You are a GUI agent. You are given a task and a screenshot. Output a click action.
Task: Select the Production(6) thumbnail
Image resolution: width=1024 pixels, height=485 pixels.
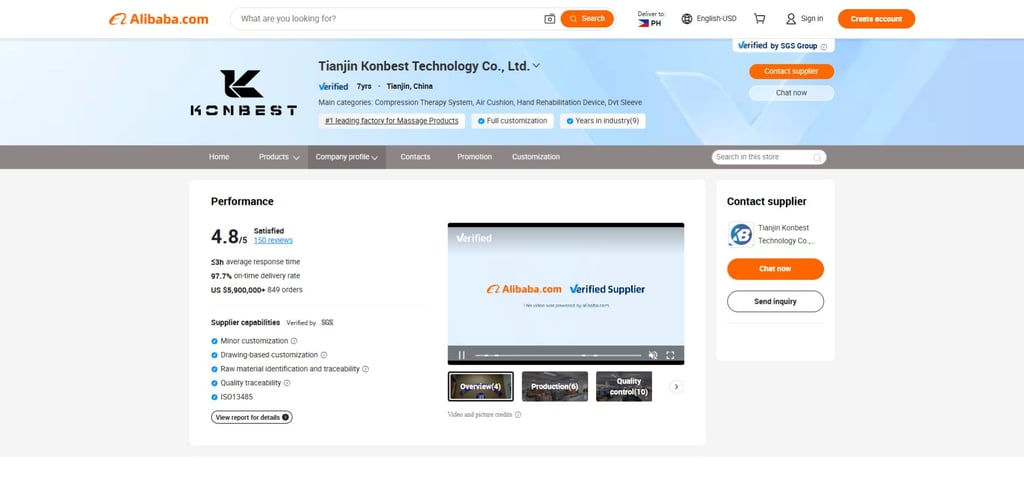(554, 386)
